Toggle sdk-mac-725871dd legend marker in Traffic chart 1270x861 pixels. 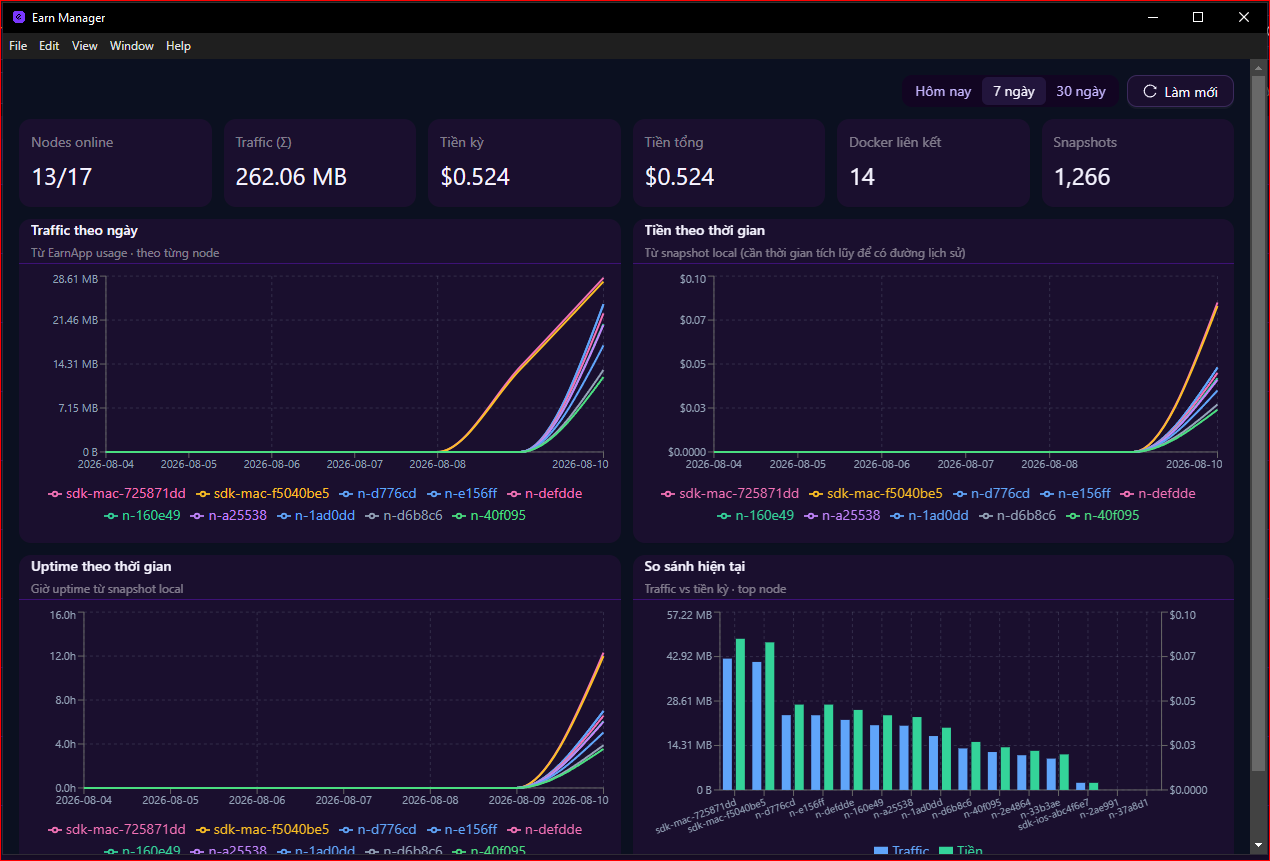[54, 493]
